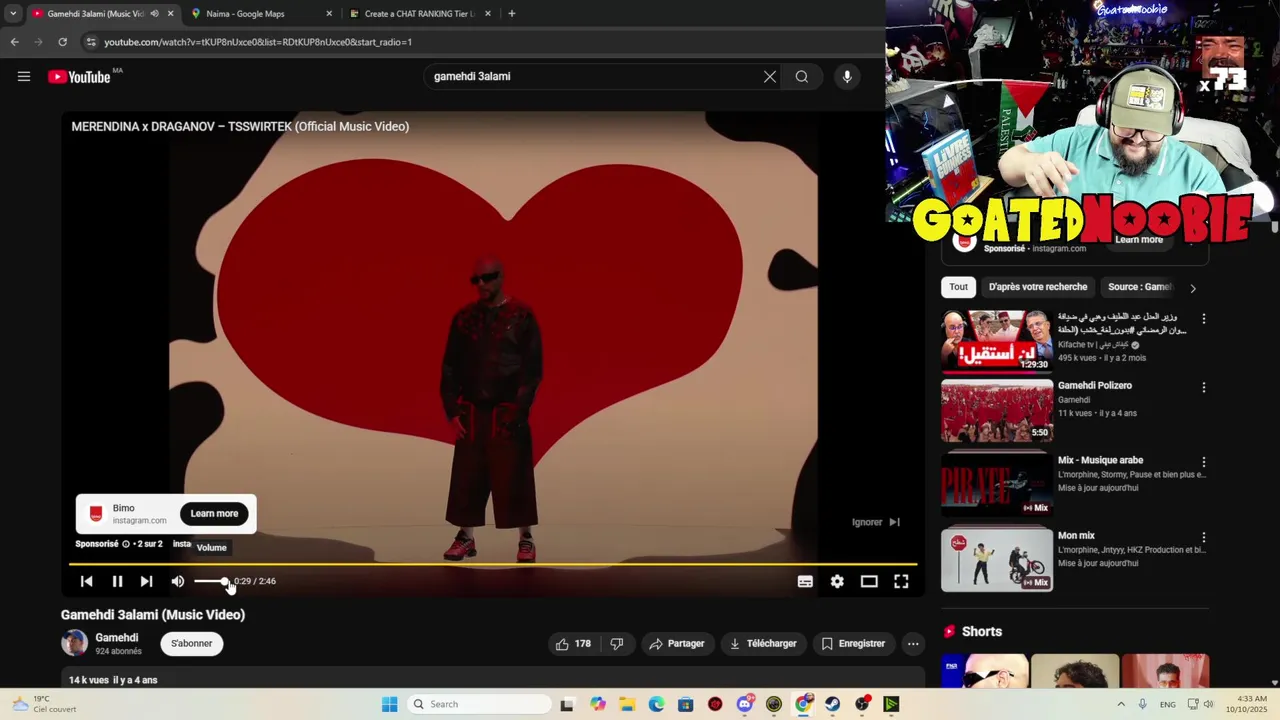This screenshot has width=1280, height=720.
Task: Open the weather widget showing 19°C
Action: point(45,704)
